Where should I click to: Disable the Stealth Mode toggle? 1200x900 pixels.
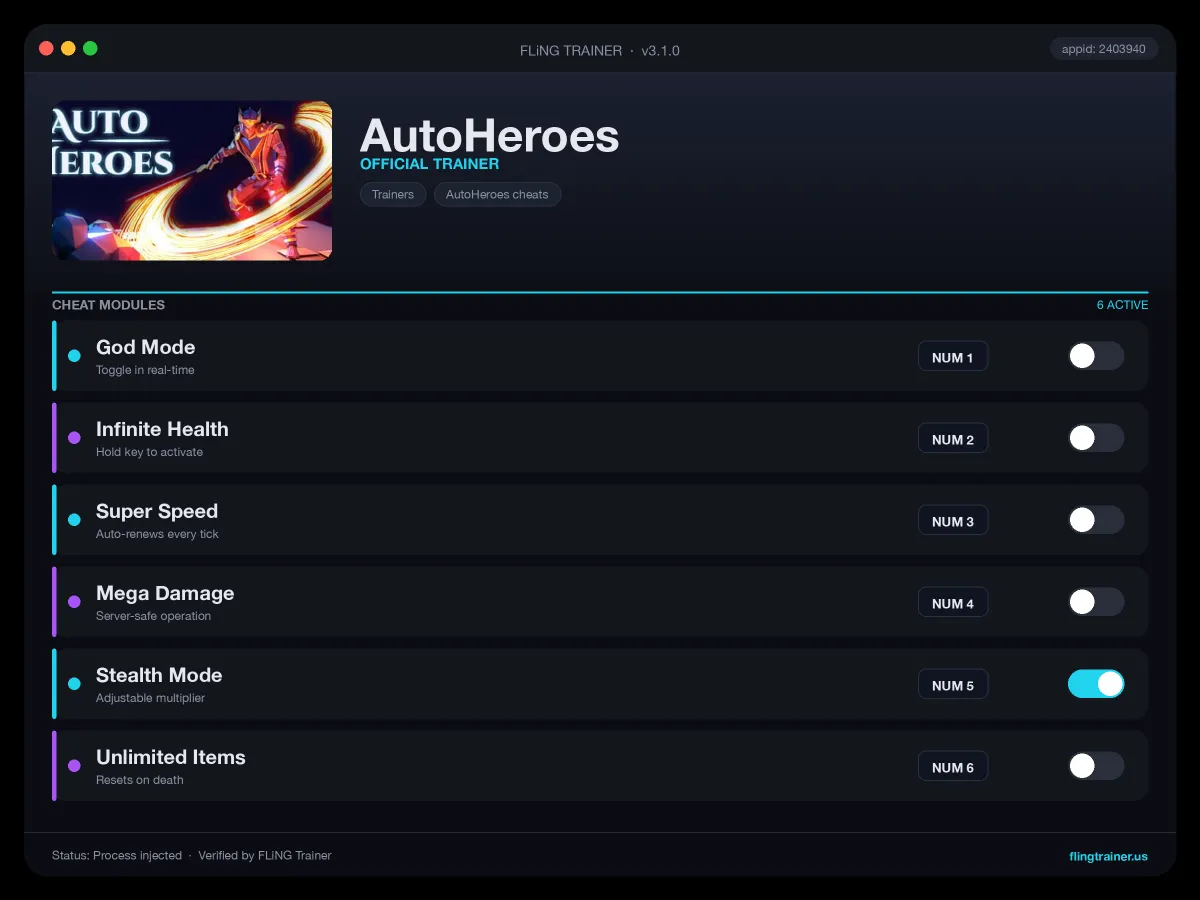point(1096,684)
